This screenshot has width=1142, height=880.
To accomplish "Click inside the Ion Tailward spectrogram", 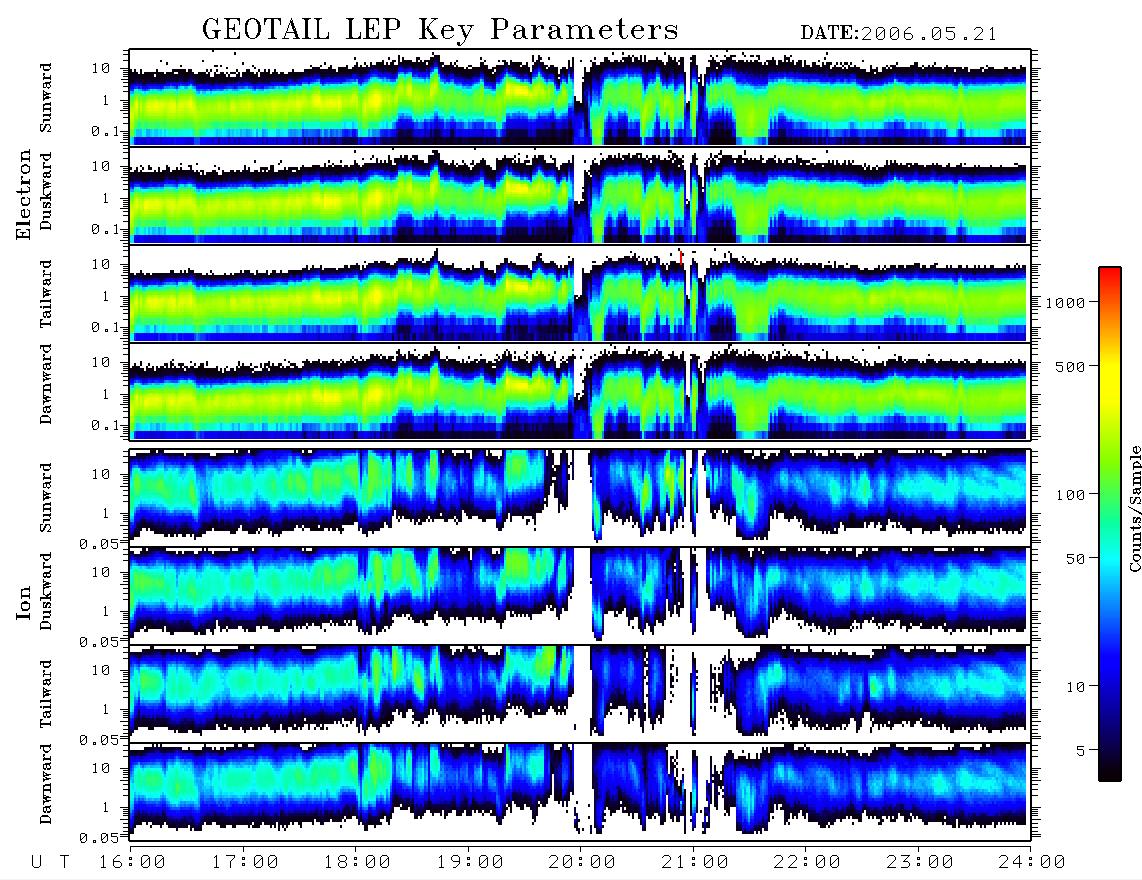I will [x=580, y=693].
